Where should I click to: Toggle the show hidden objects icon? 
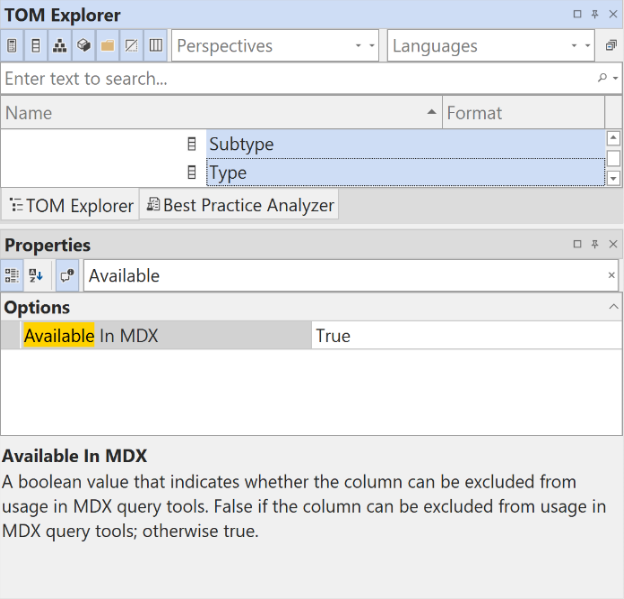pyautogui.click(x=131, y=46)
